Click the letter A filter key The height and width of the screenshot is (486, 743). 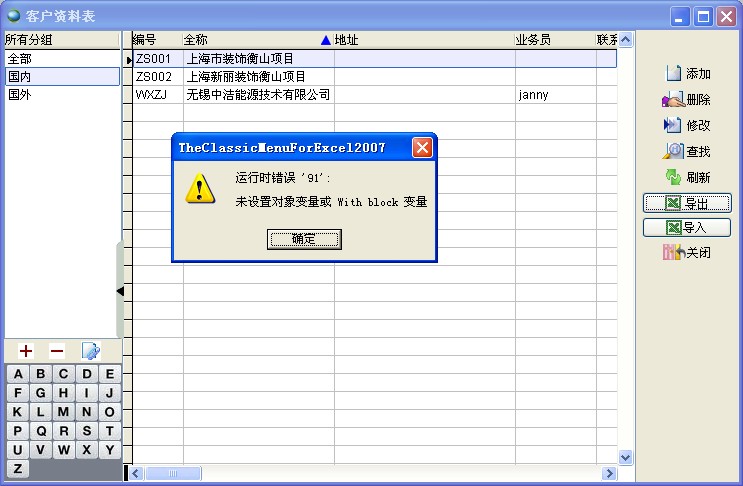[x=18, y=374]
